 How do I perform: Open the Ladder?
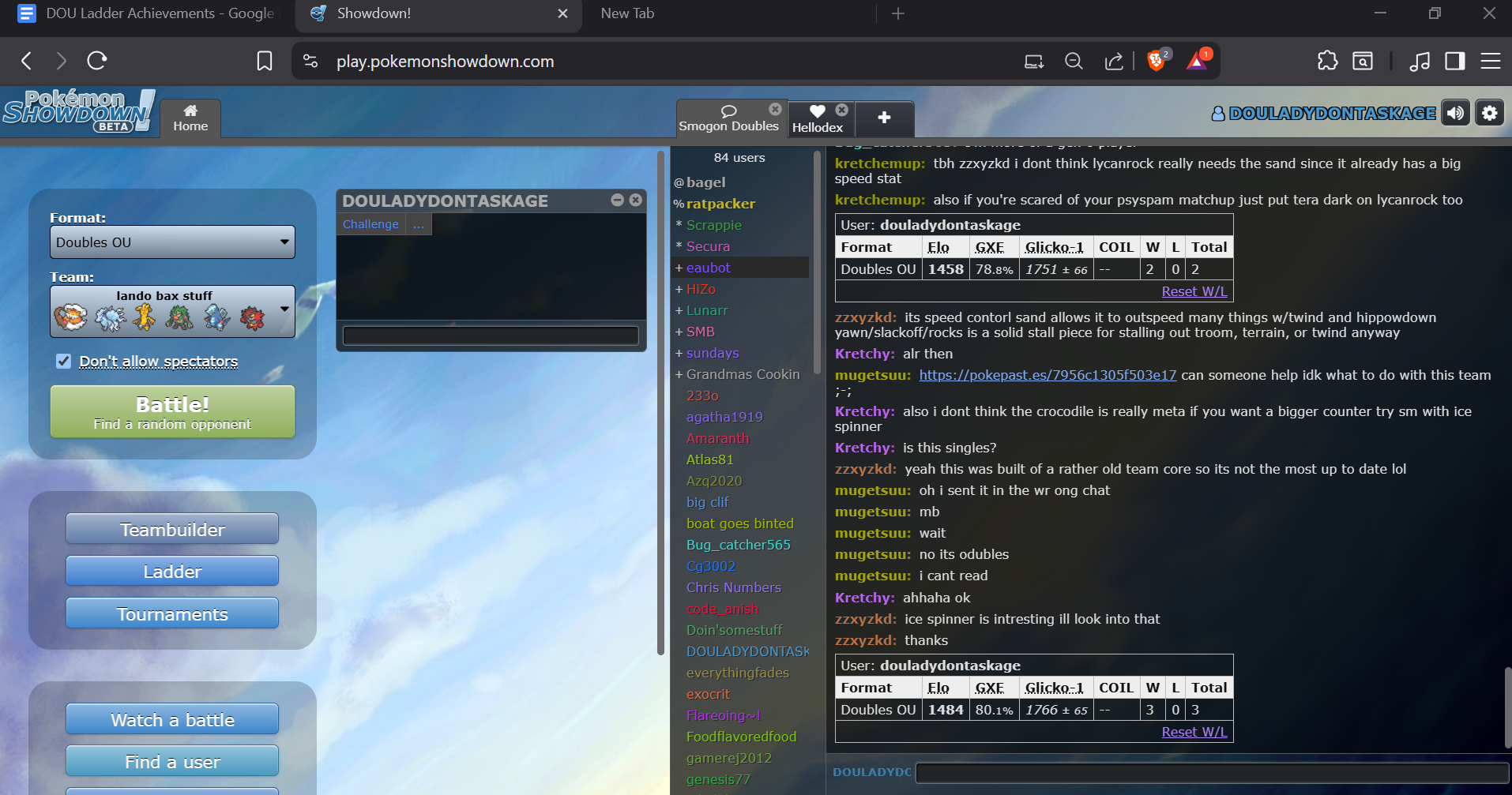(172, 571)
